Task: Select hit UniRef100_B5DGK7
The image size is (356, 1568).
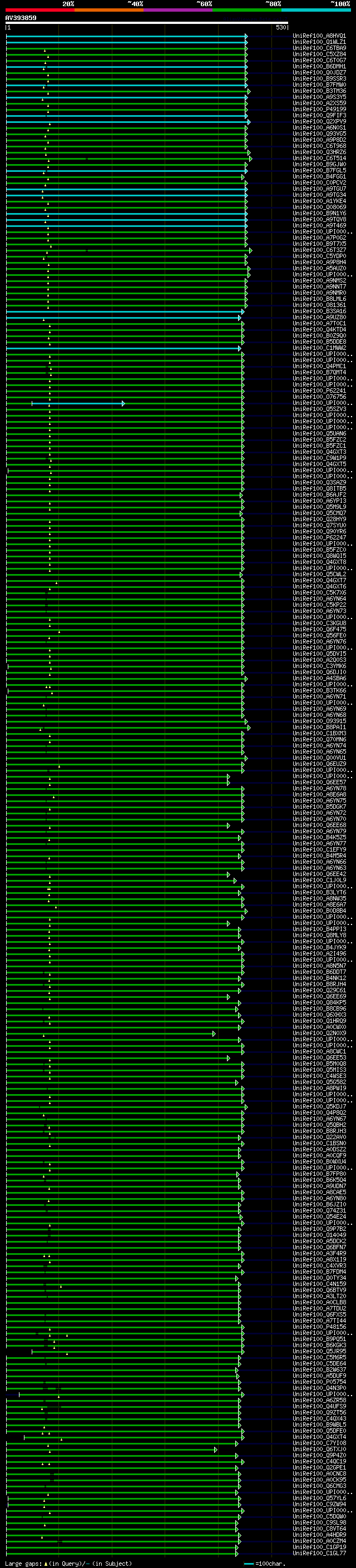Action: (319, 807)
